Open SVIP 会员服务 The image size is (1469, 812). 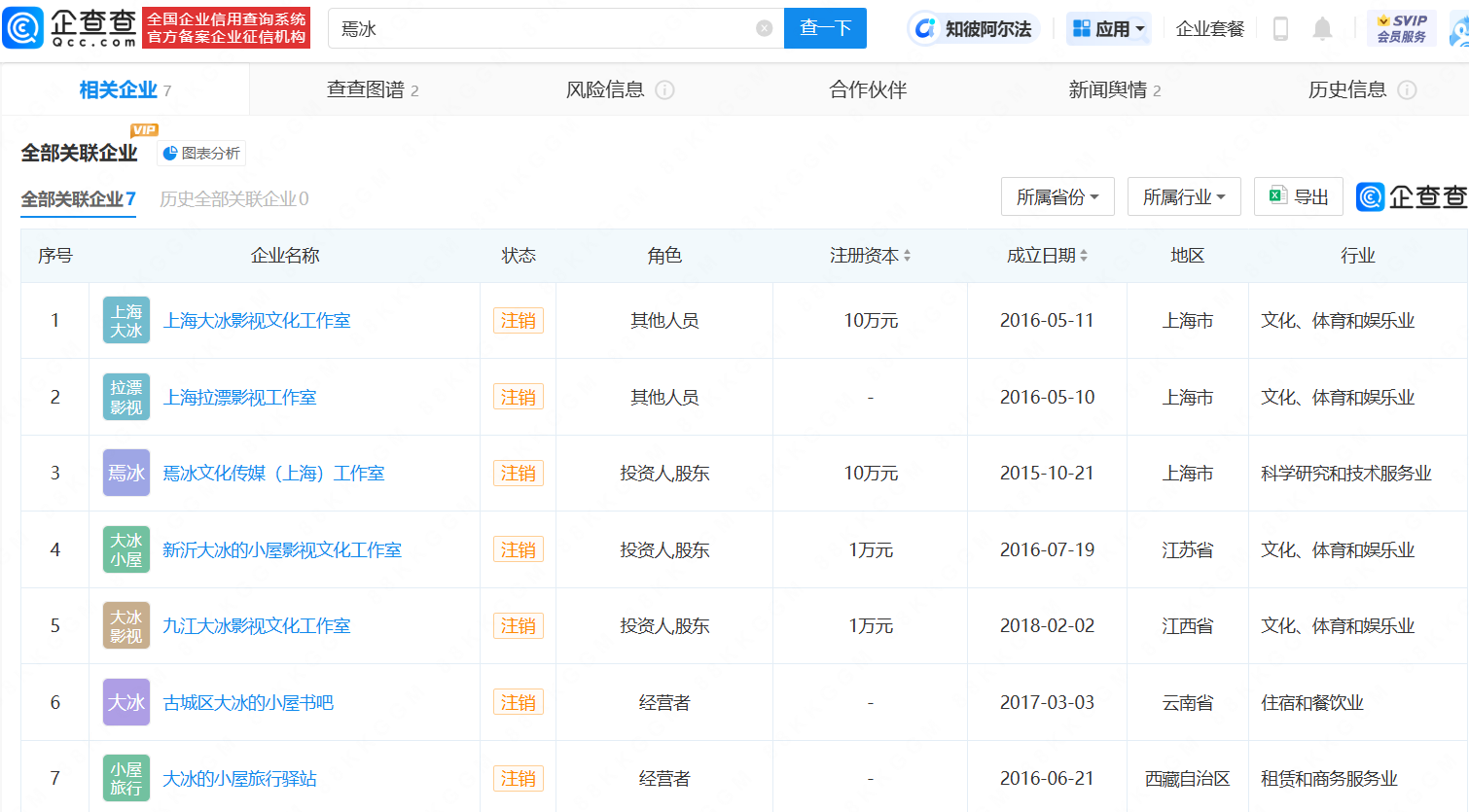click(x=1401, y=27)
